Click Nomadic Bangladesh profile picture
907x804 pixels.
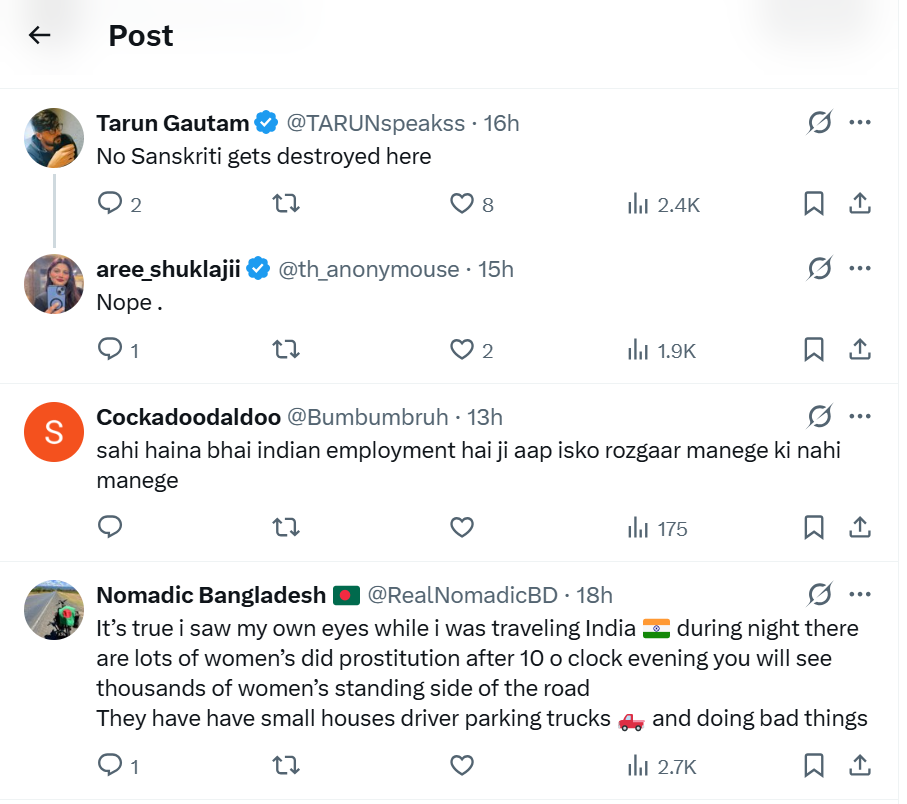pos(54,610)
